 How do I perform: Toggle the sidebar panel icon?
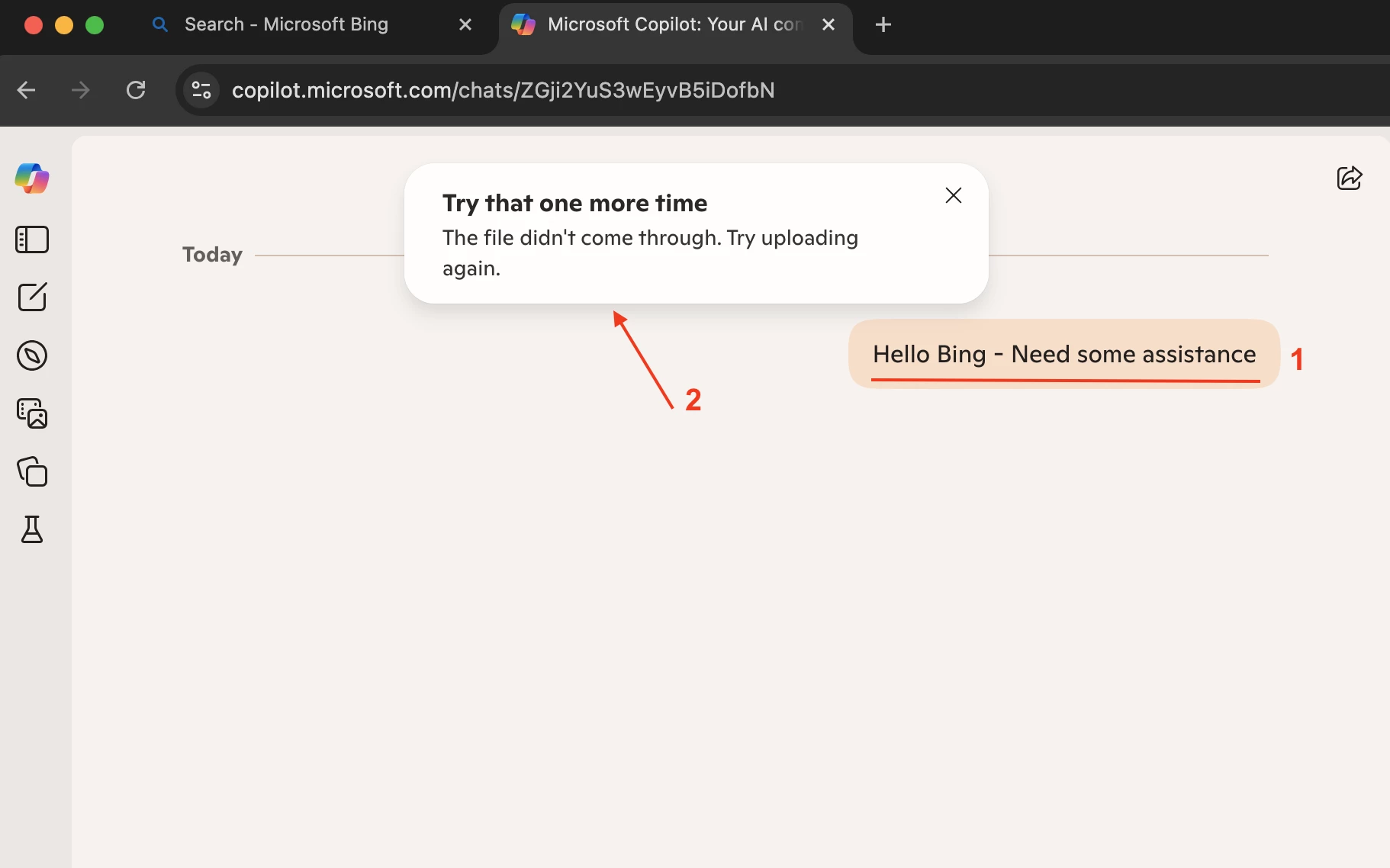tap(32, 240)
